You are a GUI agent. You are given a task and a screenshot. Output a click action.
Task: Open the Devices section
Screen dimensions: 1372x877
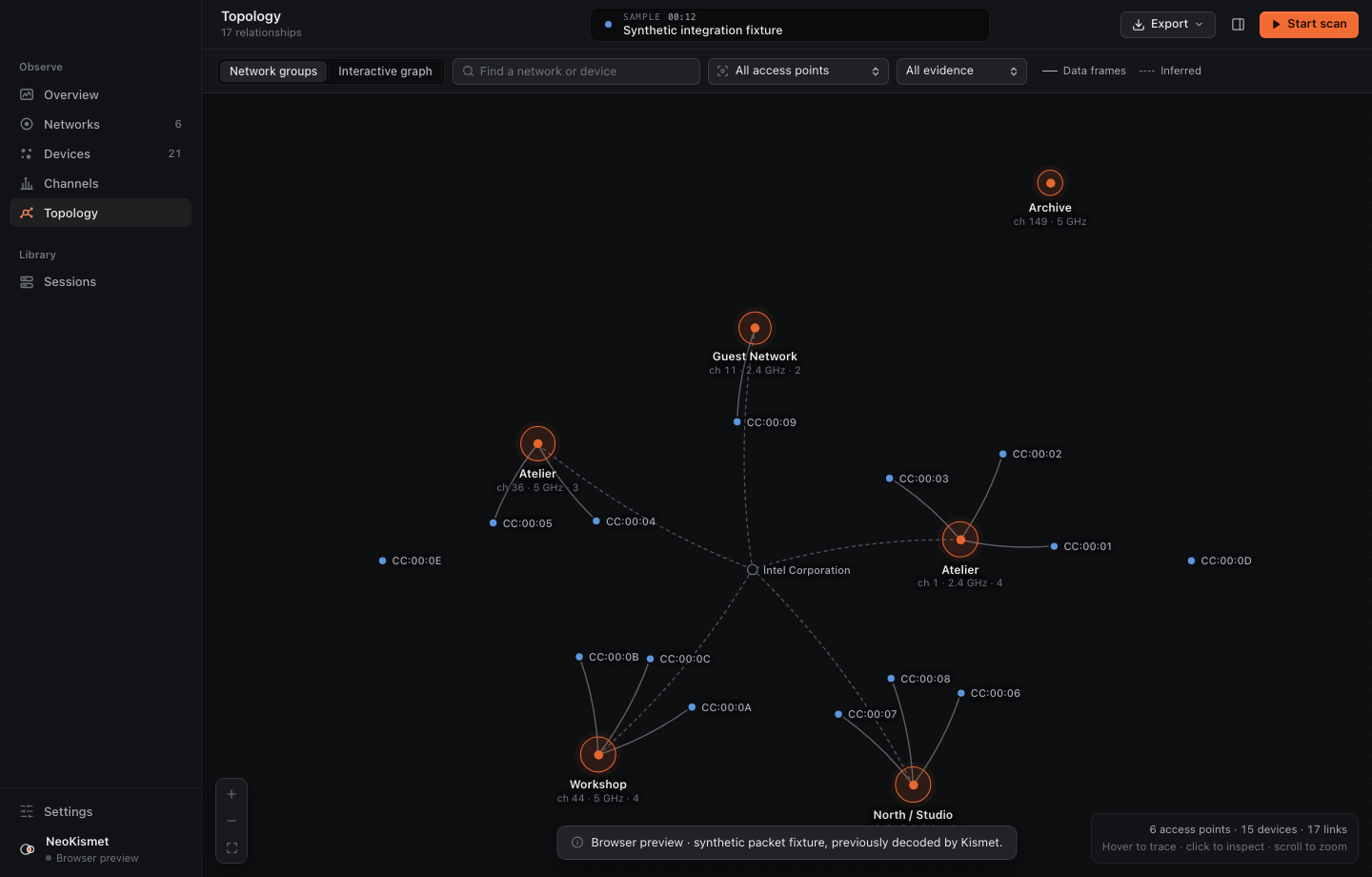coord(100,153)
